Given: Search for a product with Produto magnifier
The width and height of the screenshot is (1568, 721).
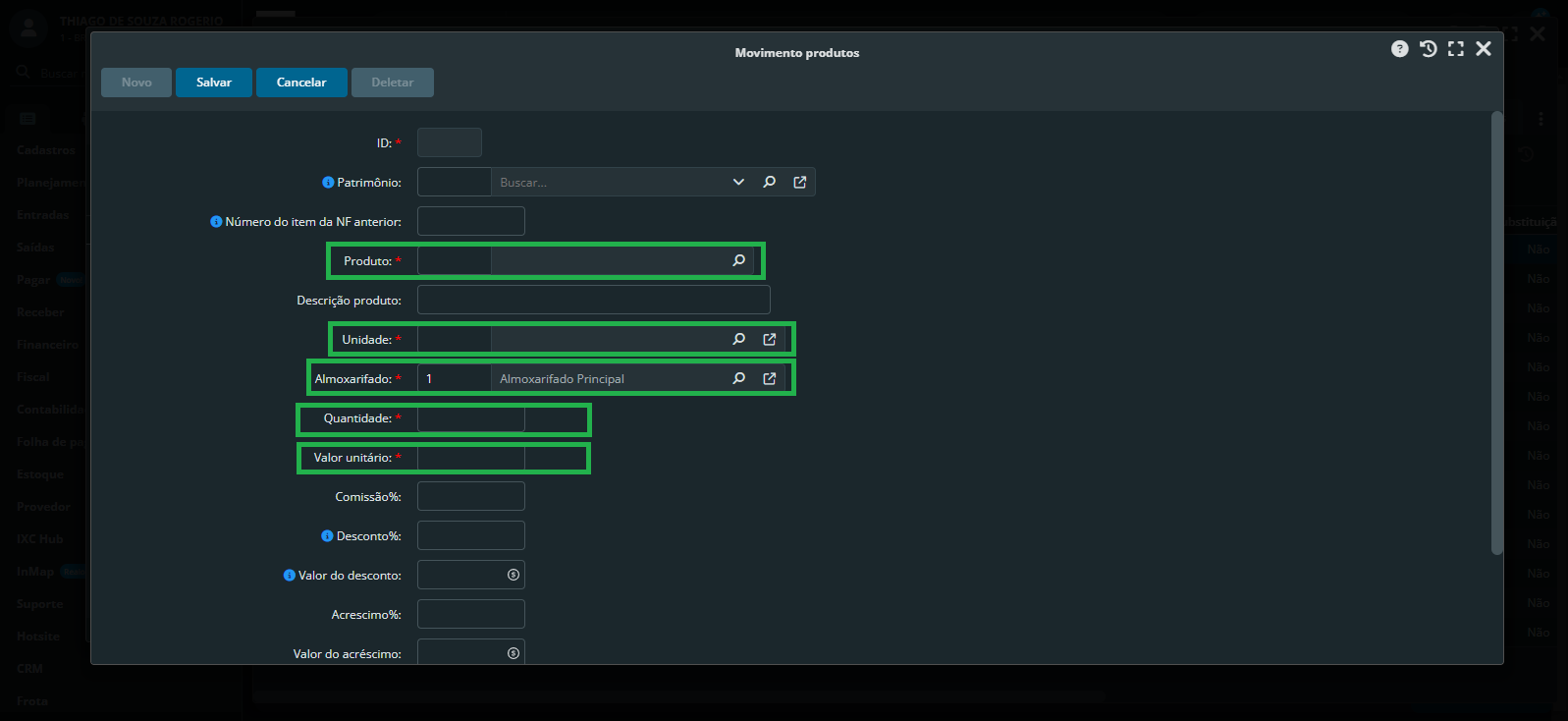Looking at the screenshot, I should pos(739,260).
